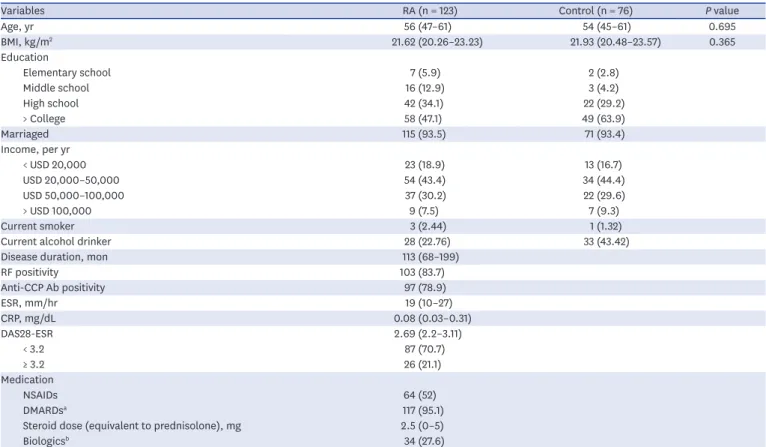This screenshot has width=766, height=447.
Task: Select the 'CRP, mg/dL' row label
Action: tap(28, 319)
